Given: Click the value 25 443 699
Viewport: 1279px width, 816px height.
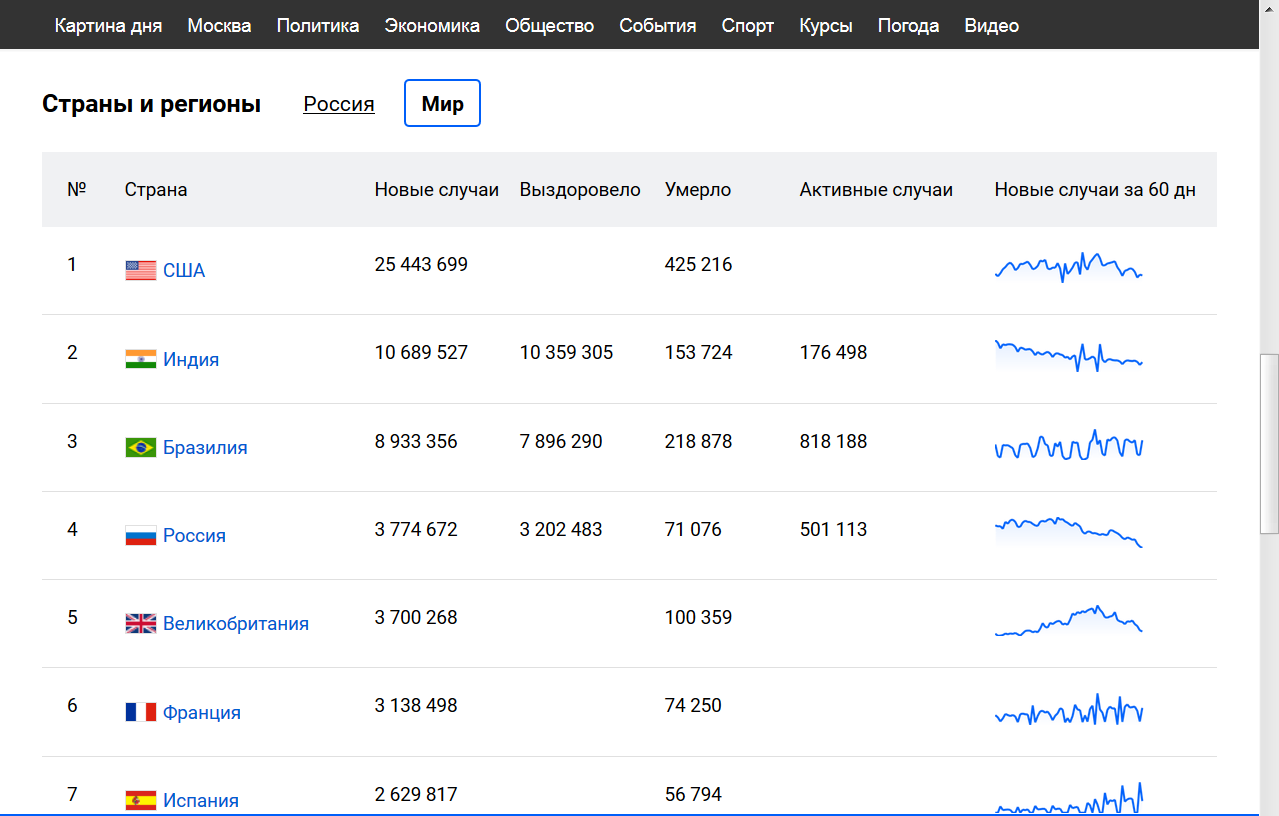Looking at the screenshot, I should point(421,265).
